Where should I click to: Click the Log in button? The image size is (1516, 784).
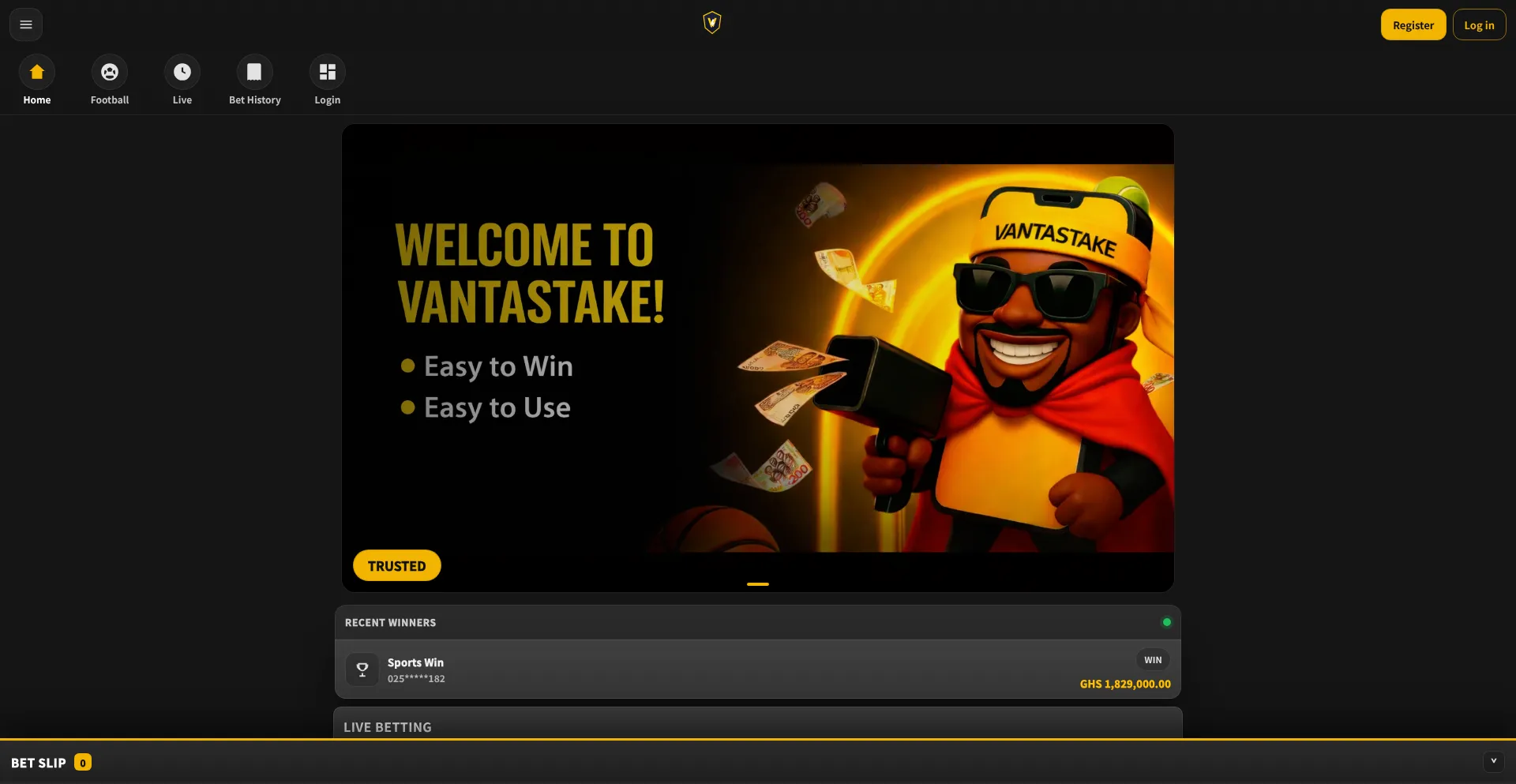coord(1479,24)
